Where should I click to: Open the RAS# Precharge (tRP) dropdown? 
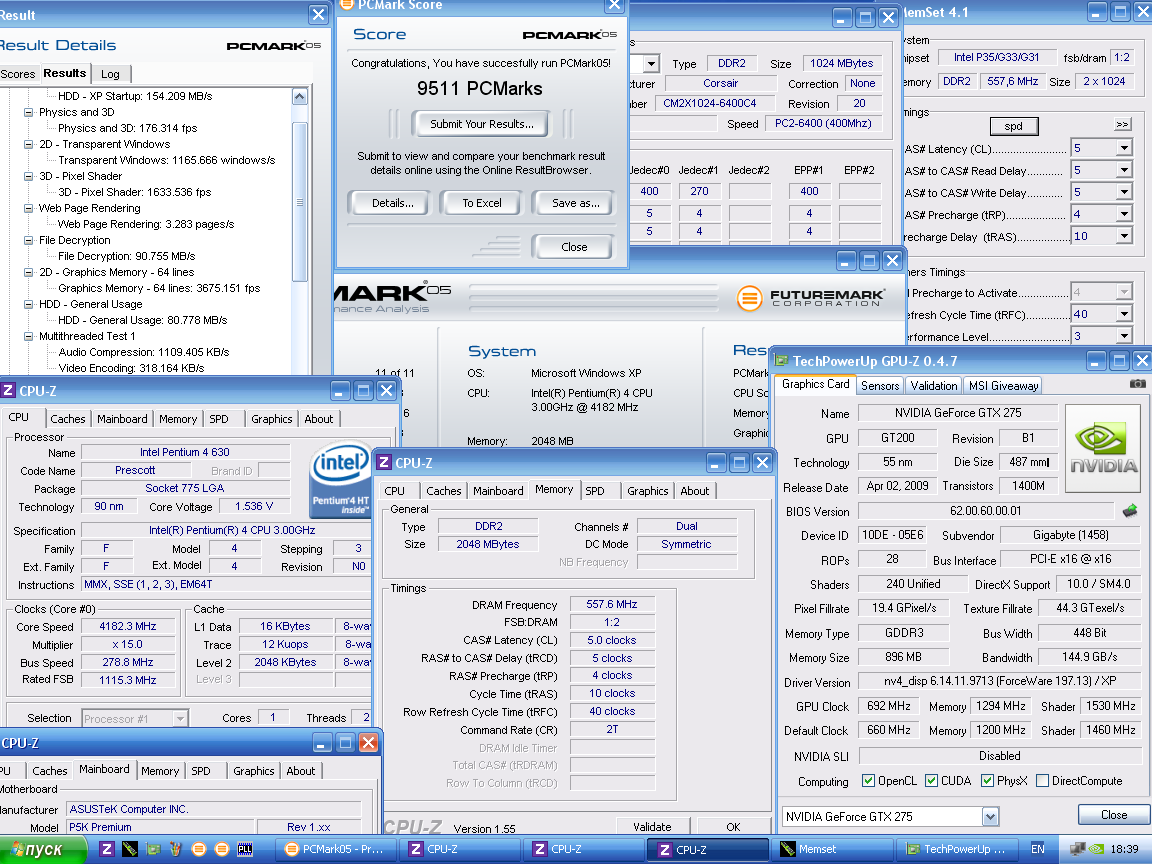pyautogui.click(x=1124, y=215)
